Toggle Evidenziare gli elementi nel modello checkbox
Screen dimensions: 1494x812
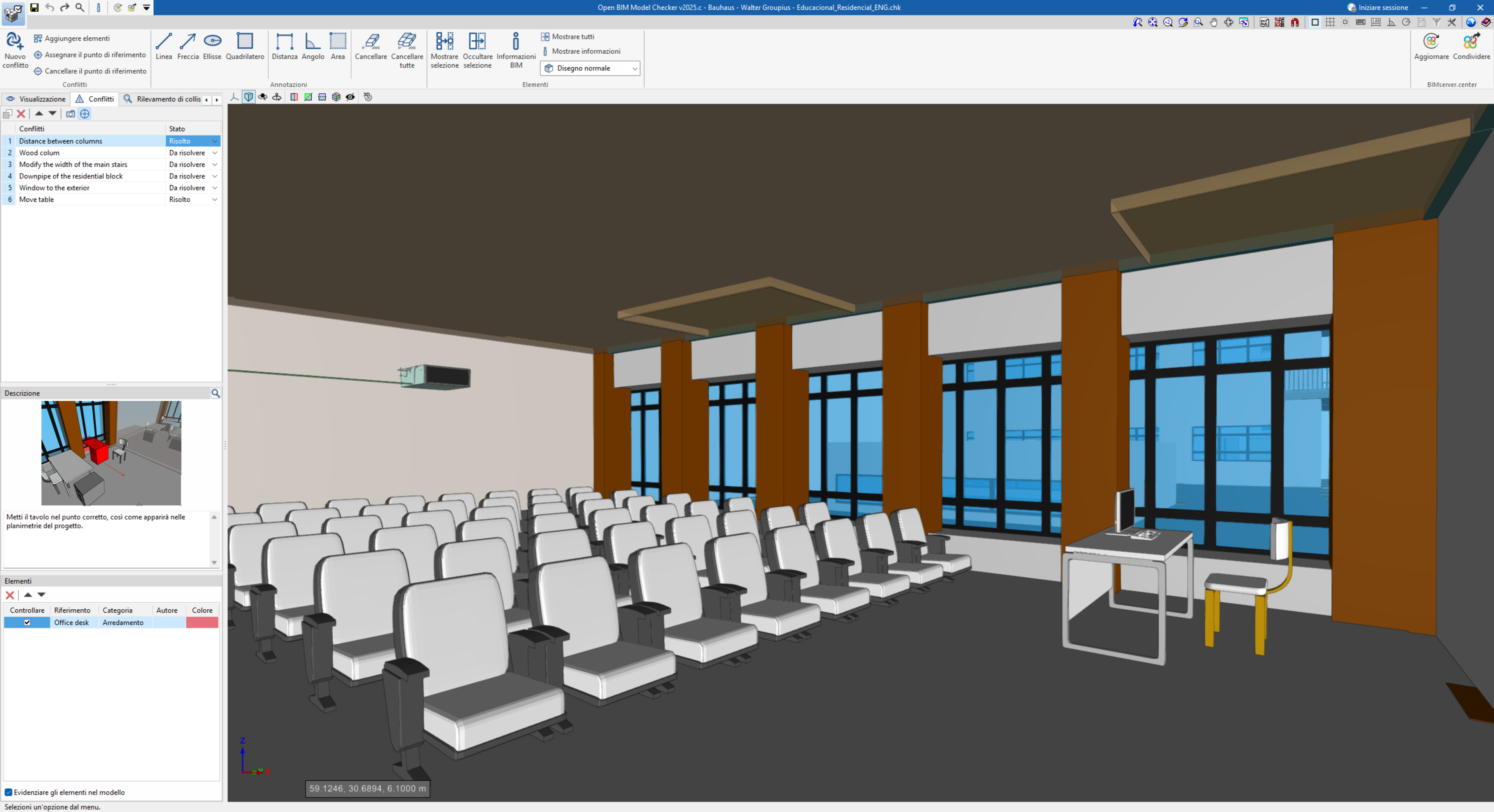click(x=9, y=792)
